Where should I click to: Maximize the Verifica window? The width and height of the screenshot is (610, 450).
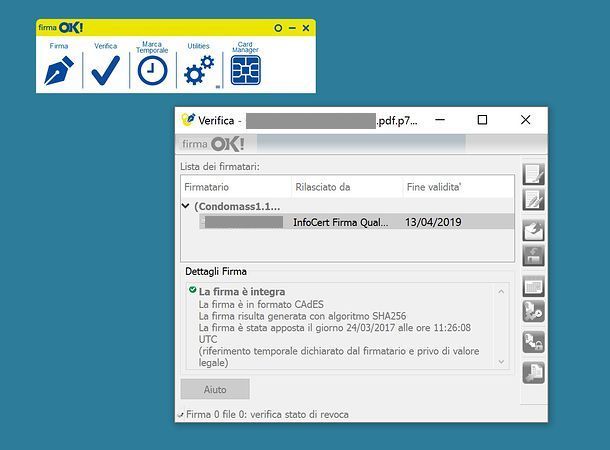(482, 120)
